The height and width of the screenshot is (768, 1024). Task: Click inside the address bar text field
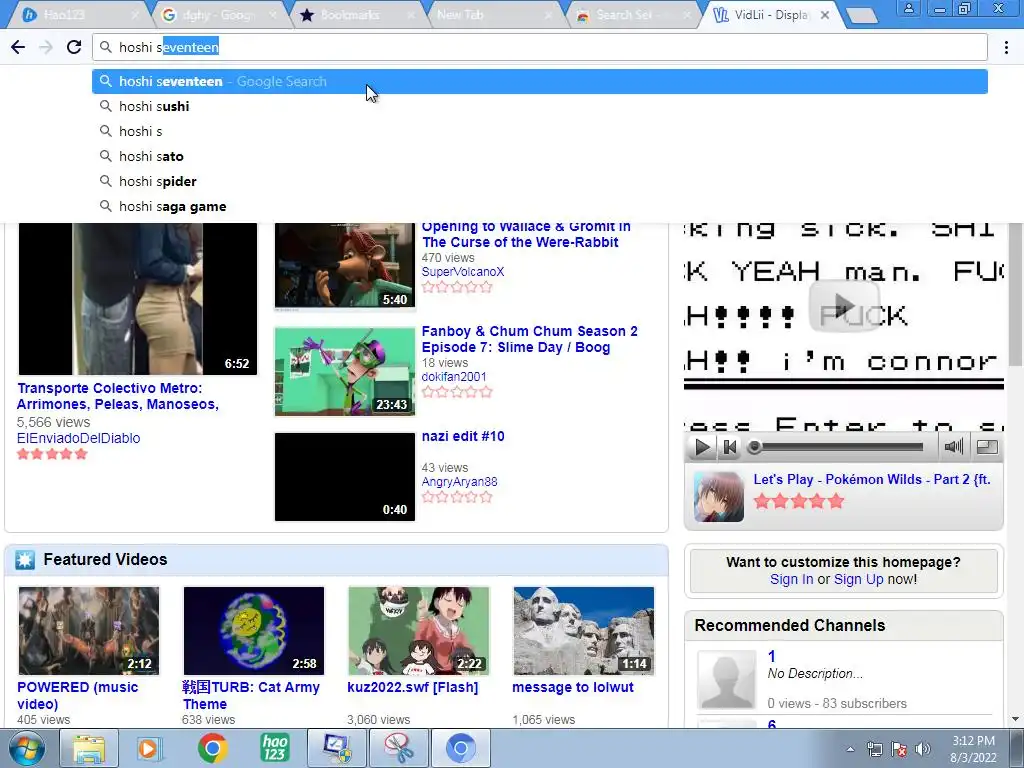pyautogui.click(x=539, y=47)
